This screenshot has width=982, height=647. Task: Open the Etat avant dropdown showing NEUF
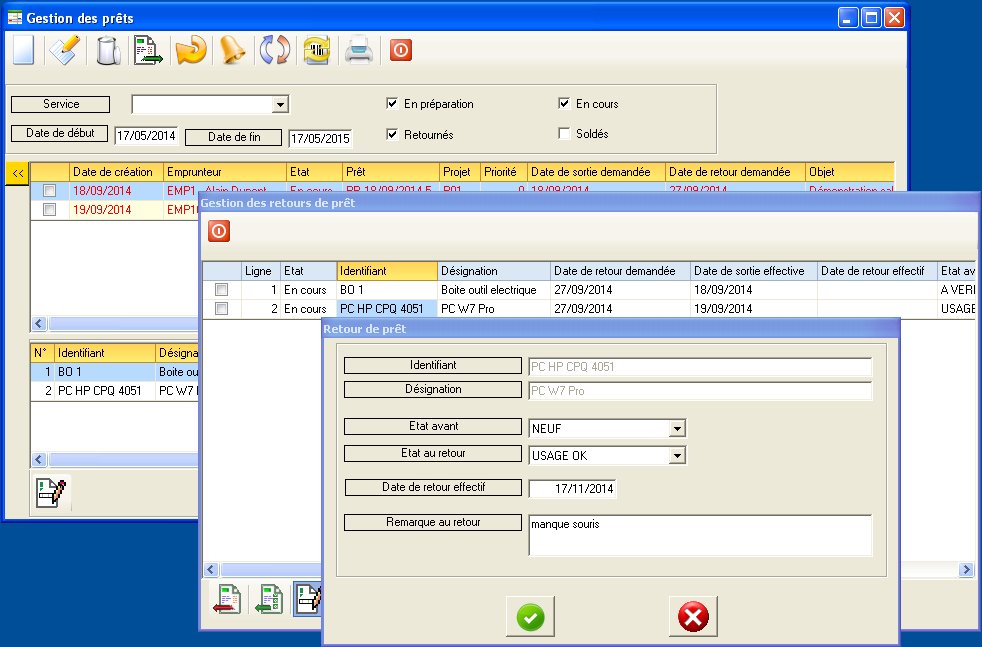point(677,428)
